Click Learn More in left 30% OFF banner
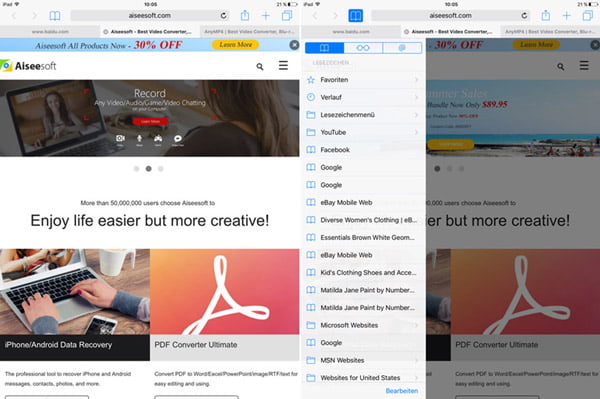Image resolution: width=600 pixels, height=399 pixels. pyautogui.click(x=235, y=45)
